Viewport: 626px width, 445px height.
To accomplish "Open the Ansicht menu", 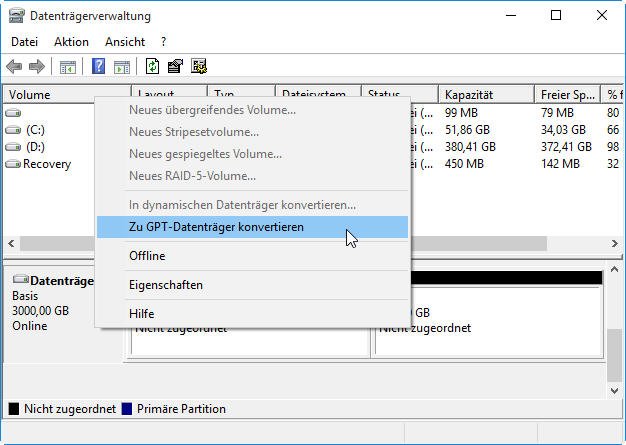I will (125, 42).
